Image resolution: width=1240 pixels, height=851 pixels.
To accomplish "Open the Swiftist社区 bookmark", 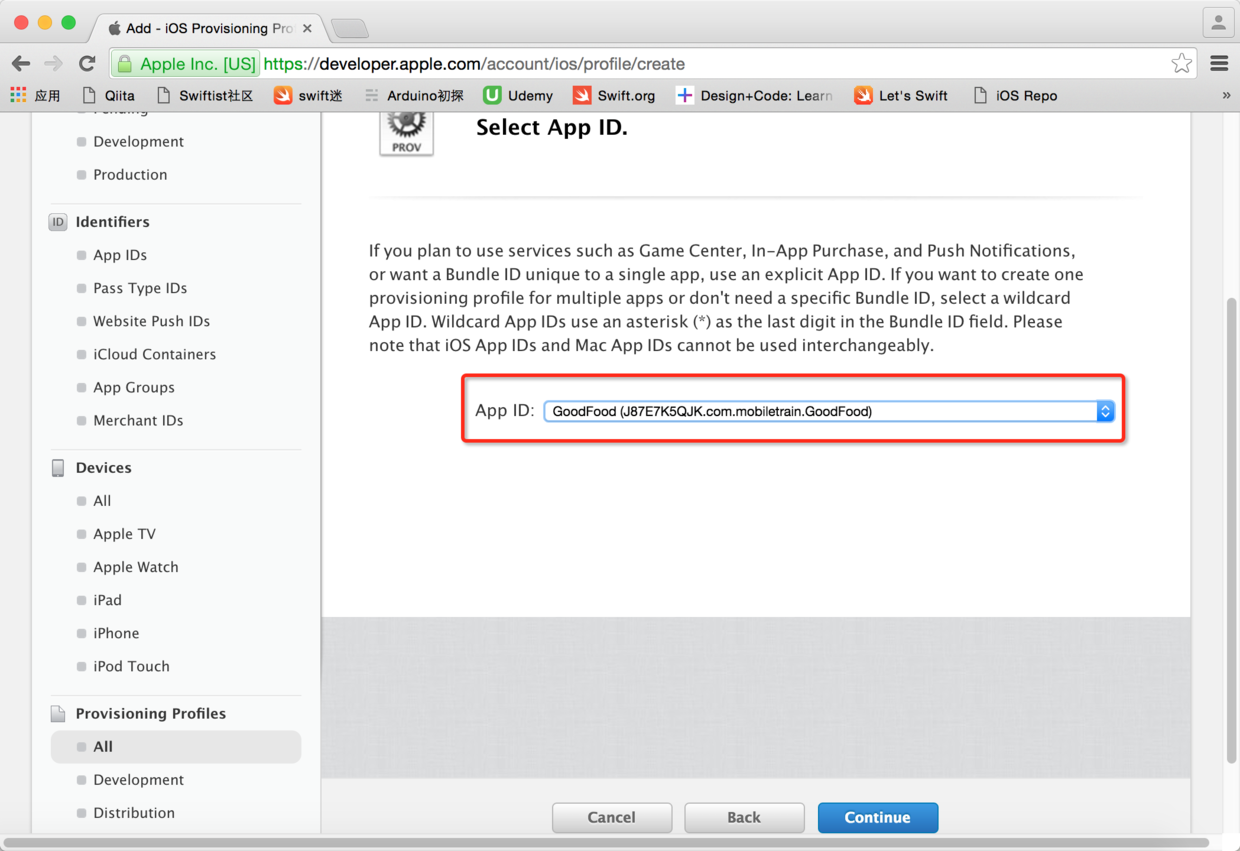I will 205,95.
